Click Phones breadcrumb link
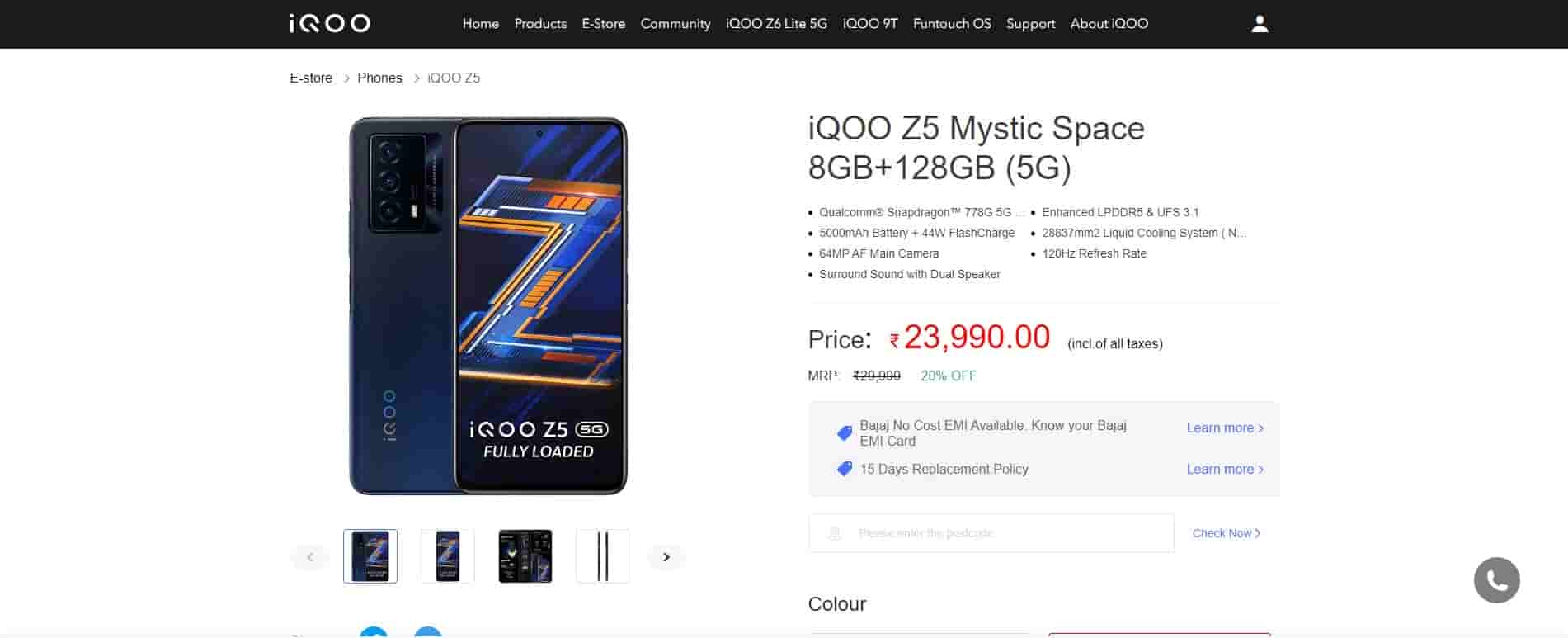Viewport: 1568px width, 638px height. pos(379,78)
